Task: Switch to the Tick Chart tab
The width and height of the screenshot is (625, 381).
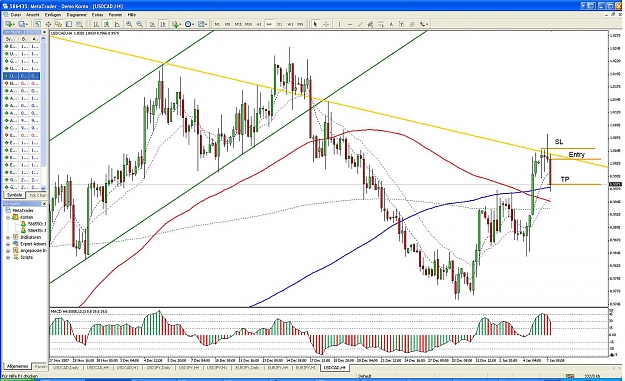Action: pyautogui.click(x=37, y=195)
